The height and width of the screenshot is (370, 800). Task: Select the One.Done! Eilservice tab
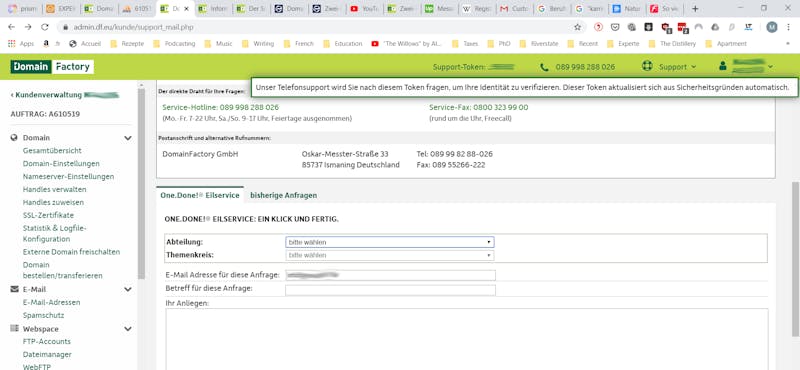(x=200, y=195)
